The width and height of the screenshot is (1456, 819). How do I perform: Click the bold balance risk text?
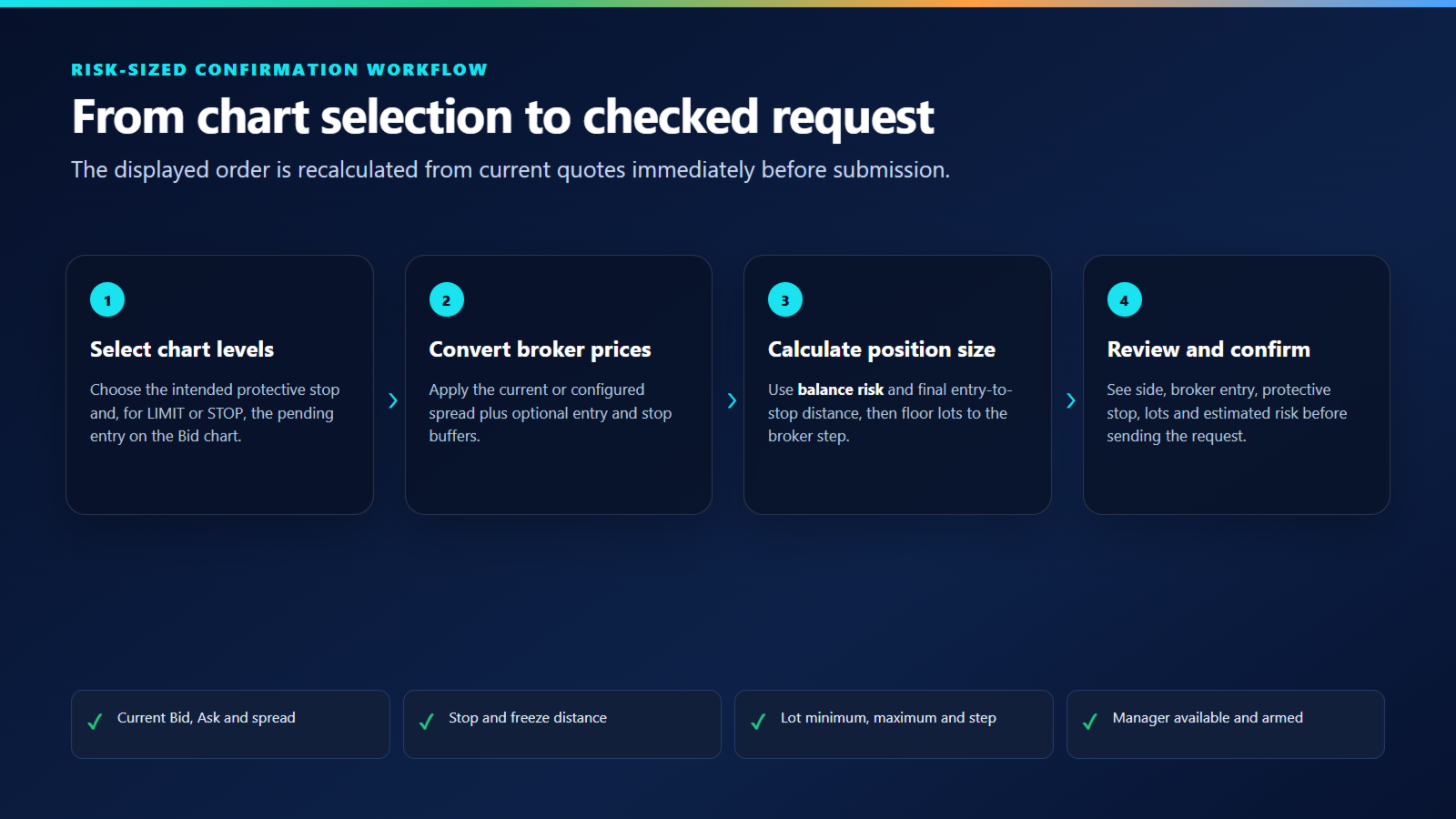(841, 389)
